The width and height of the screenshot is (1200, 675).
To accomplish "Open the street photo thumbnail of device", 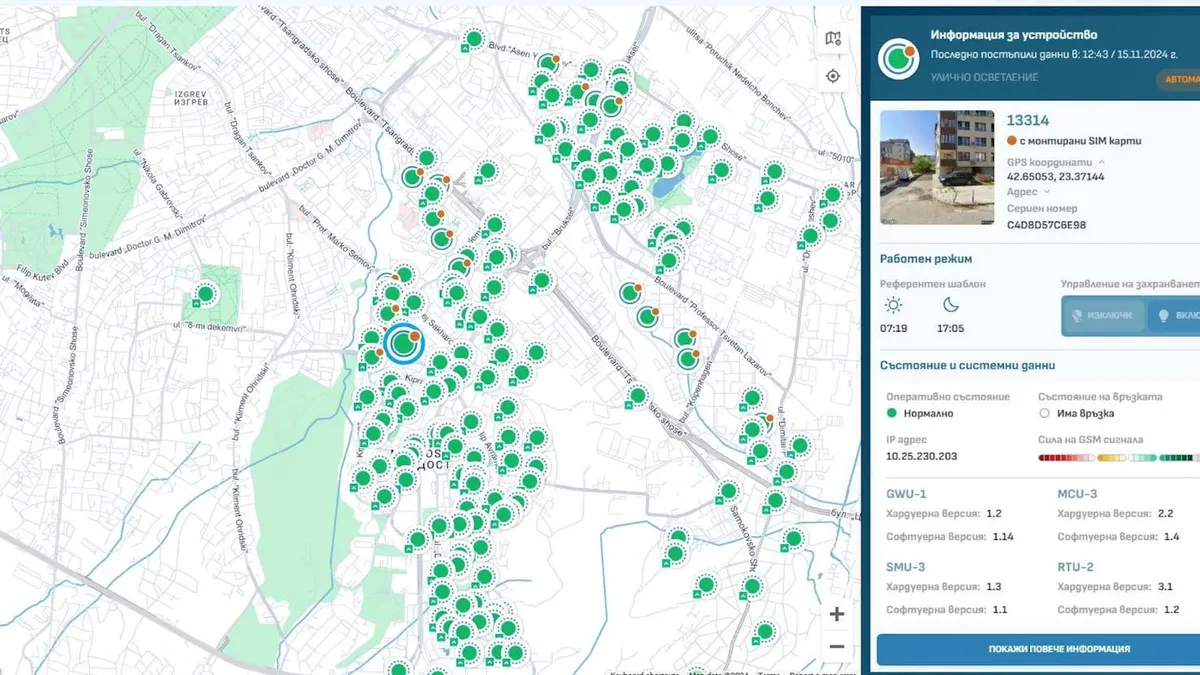I will (937, 167).
